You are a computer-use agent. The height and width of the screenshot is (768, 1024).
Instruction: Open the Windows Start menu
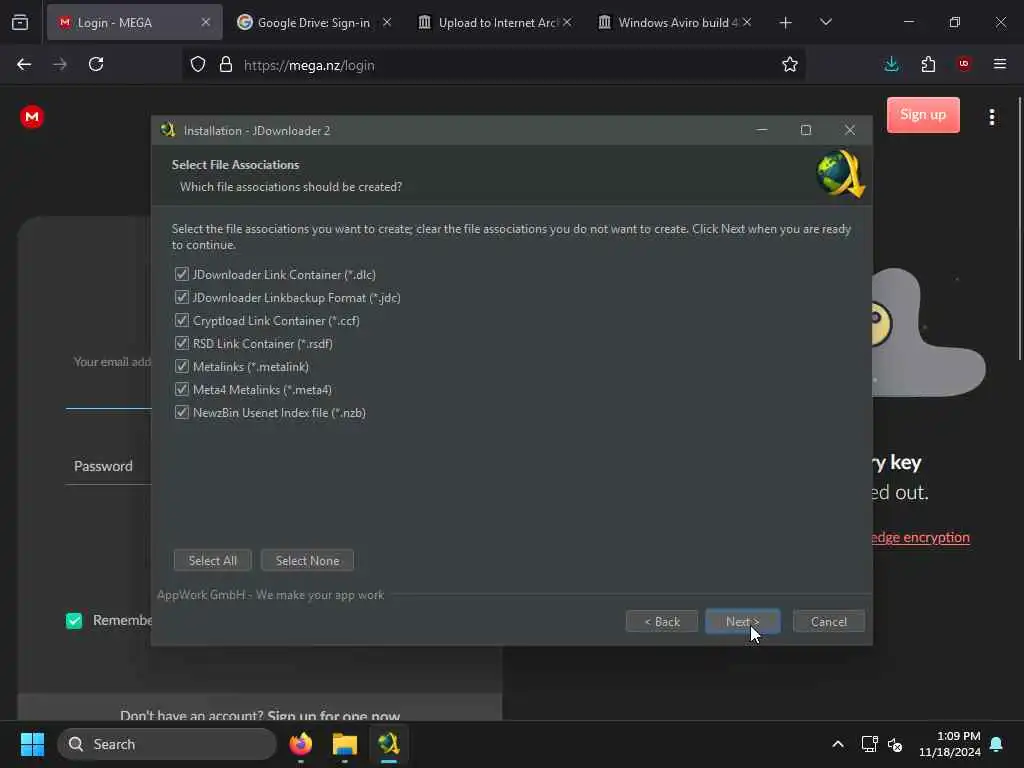pyautogui.click(x=32, y=744)
